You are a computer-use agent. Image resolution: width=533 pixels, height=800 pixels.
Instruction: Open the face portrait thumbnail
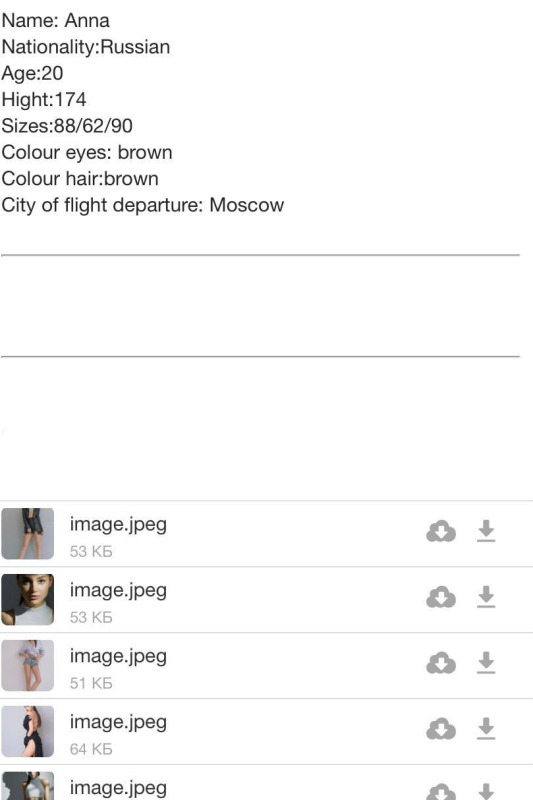(28, 599)
